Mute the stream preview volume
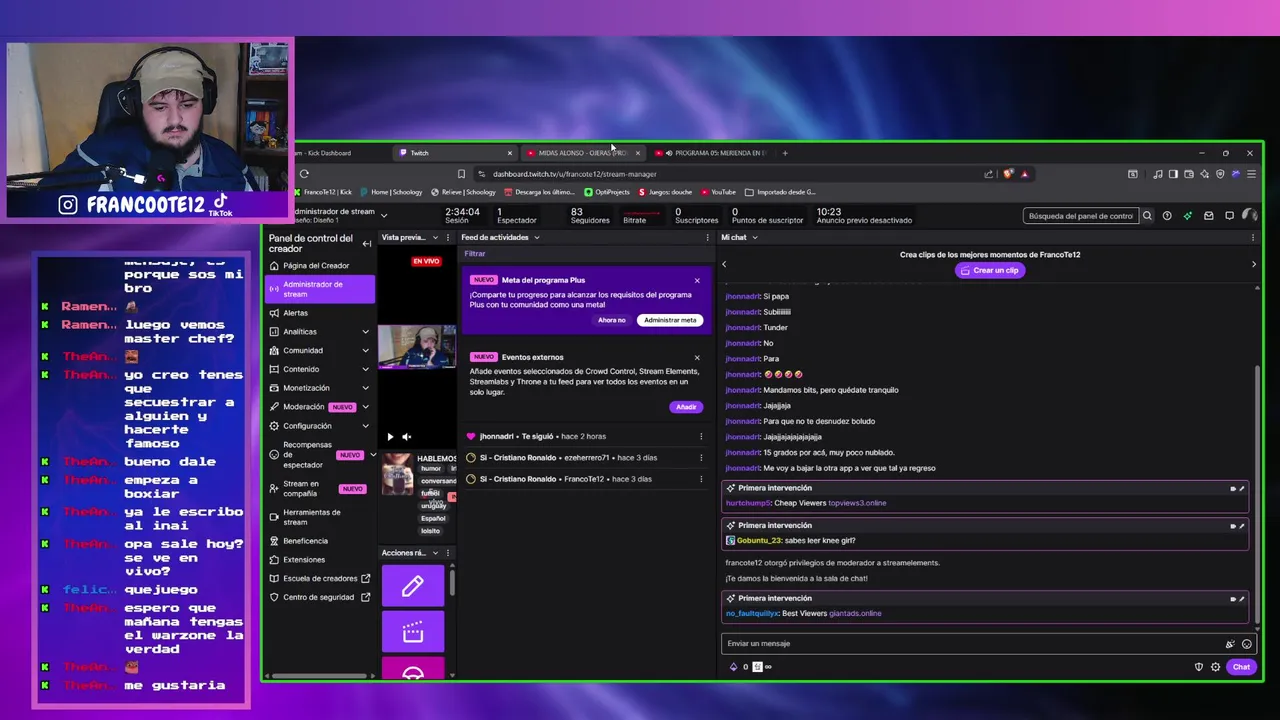This screenshot has width=1280, height=720. click(406, 436)
